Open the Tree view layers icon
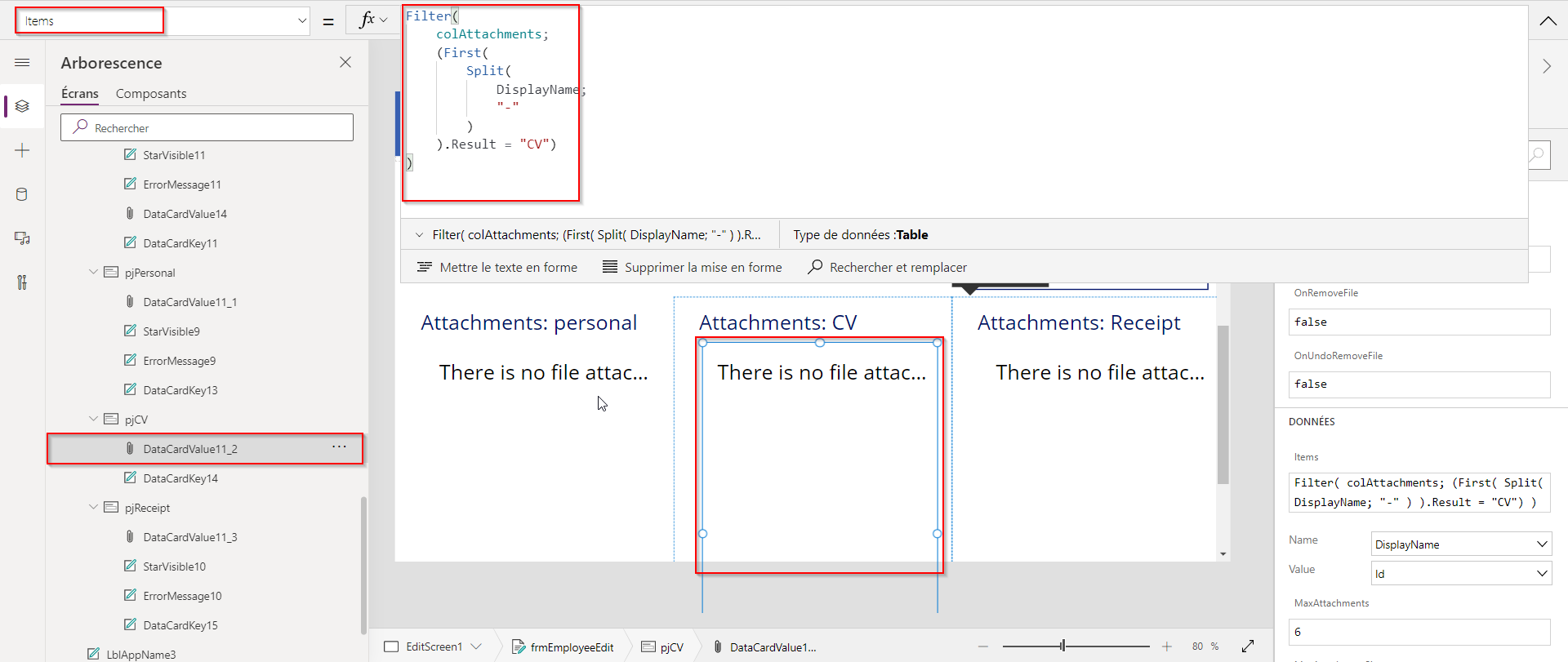The width and height of the screenshot is (1568, 662). [x=22, y=106]
